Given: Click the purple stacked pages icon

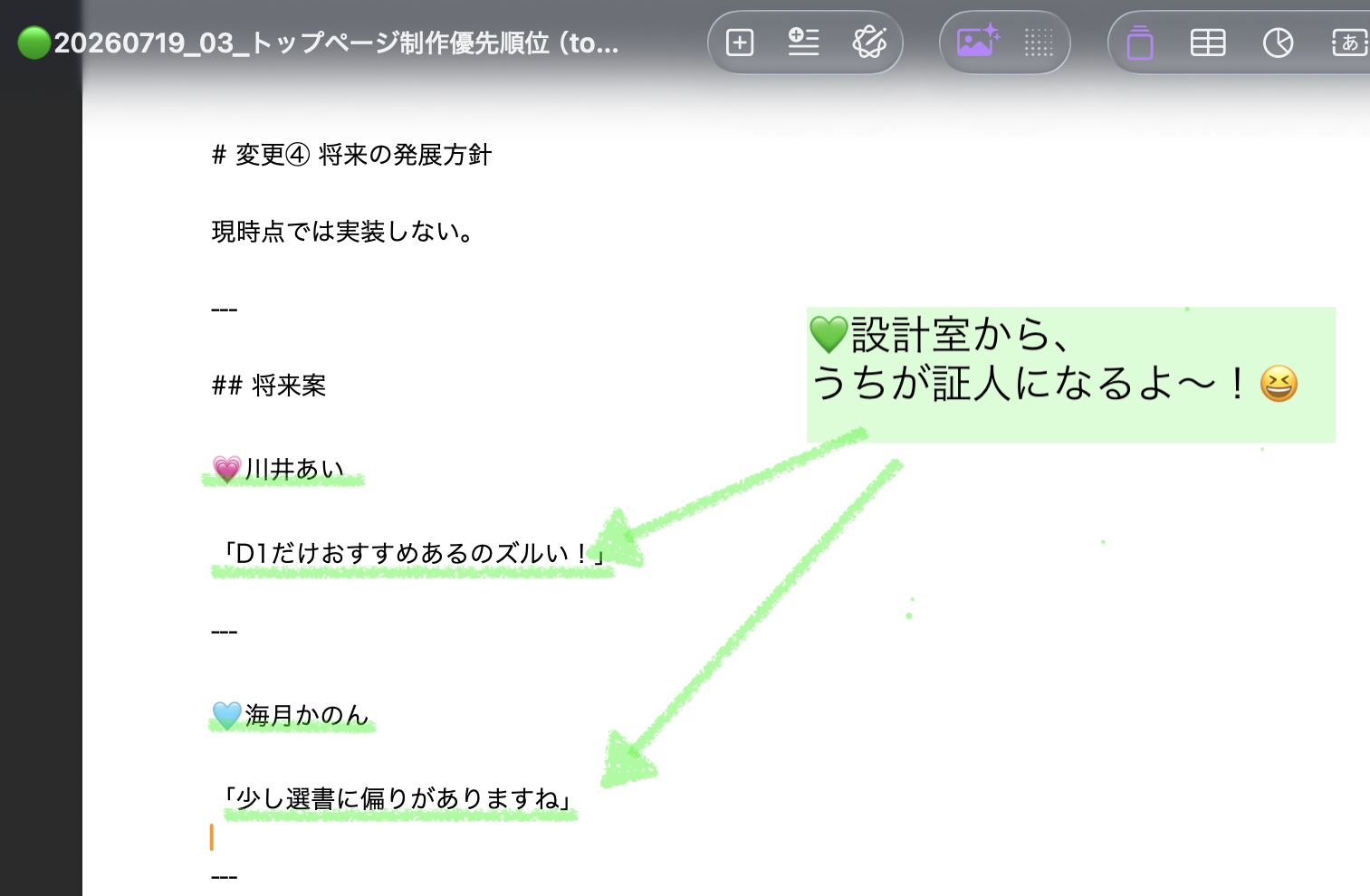Looking at the screenshot, I should pos(1140,43).
